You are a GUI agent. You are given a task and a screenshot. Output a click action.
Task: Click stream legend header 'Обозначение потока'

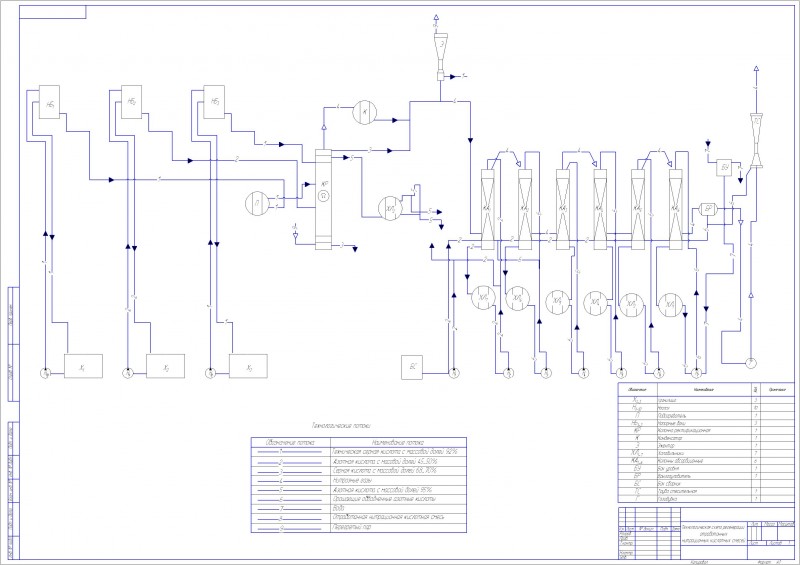[291, 443]
